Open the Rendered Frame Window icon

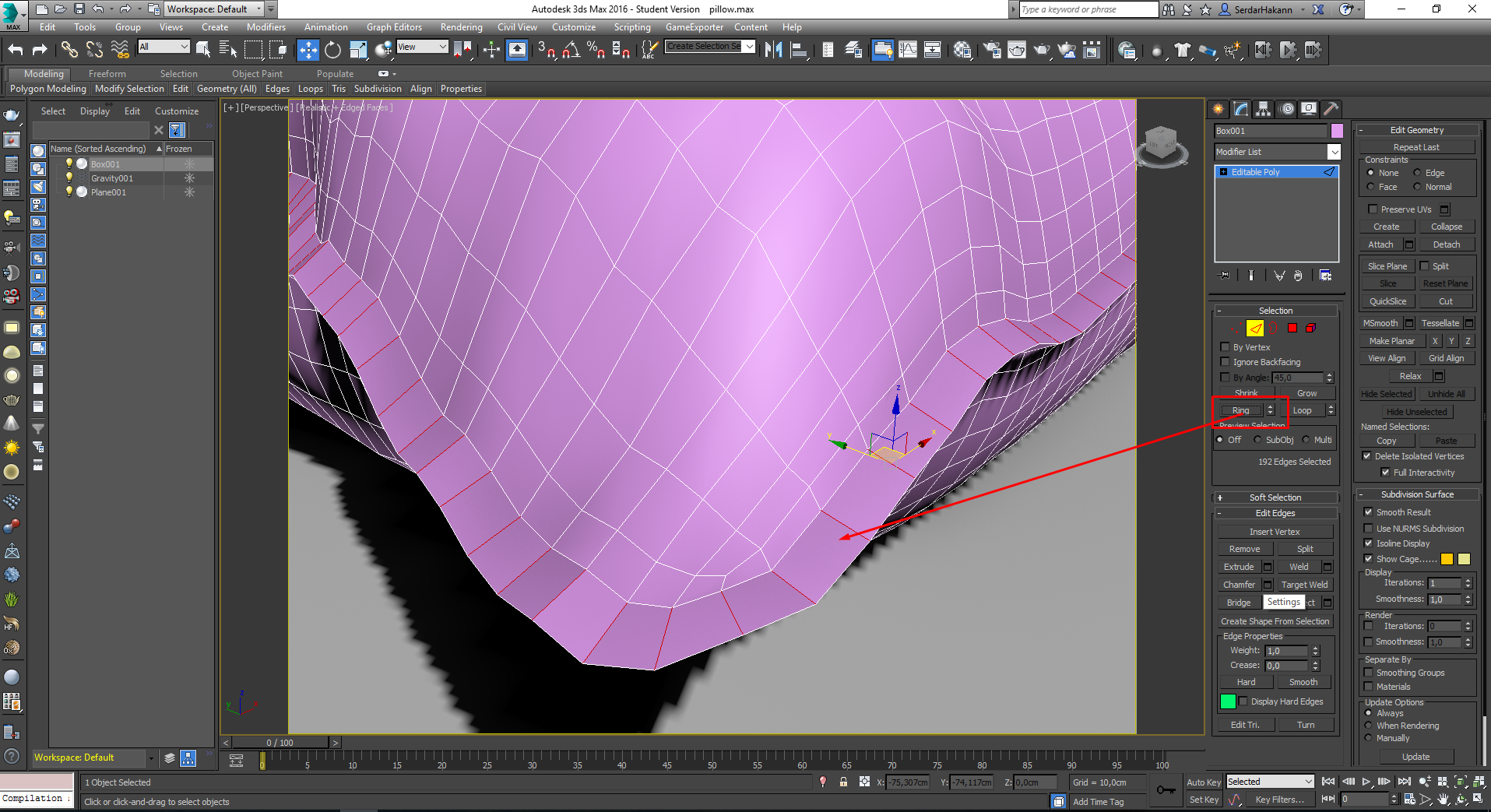(x=1017, y=50)
